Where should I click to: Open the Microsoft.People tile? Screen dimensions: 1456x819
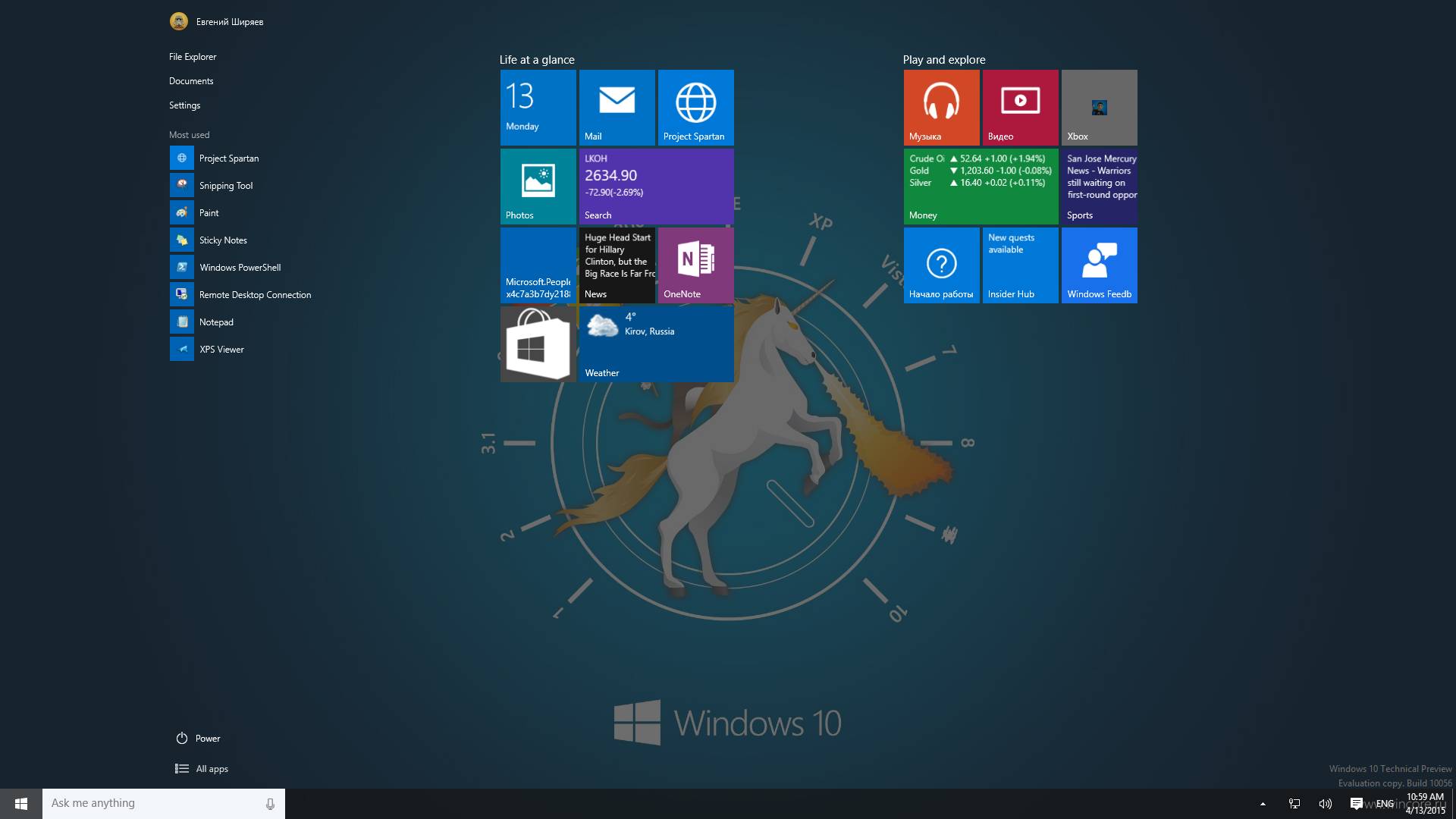point(538,265)
